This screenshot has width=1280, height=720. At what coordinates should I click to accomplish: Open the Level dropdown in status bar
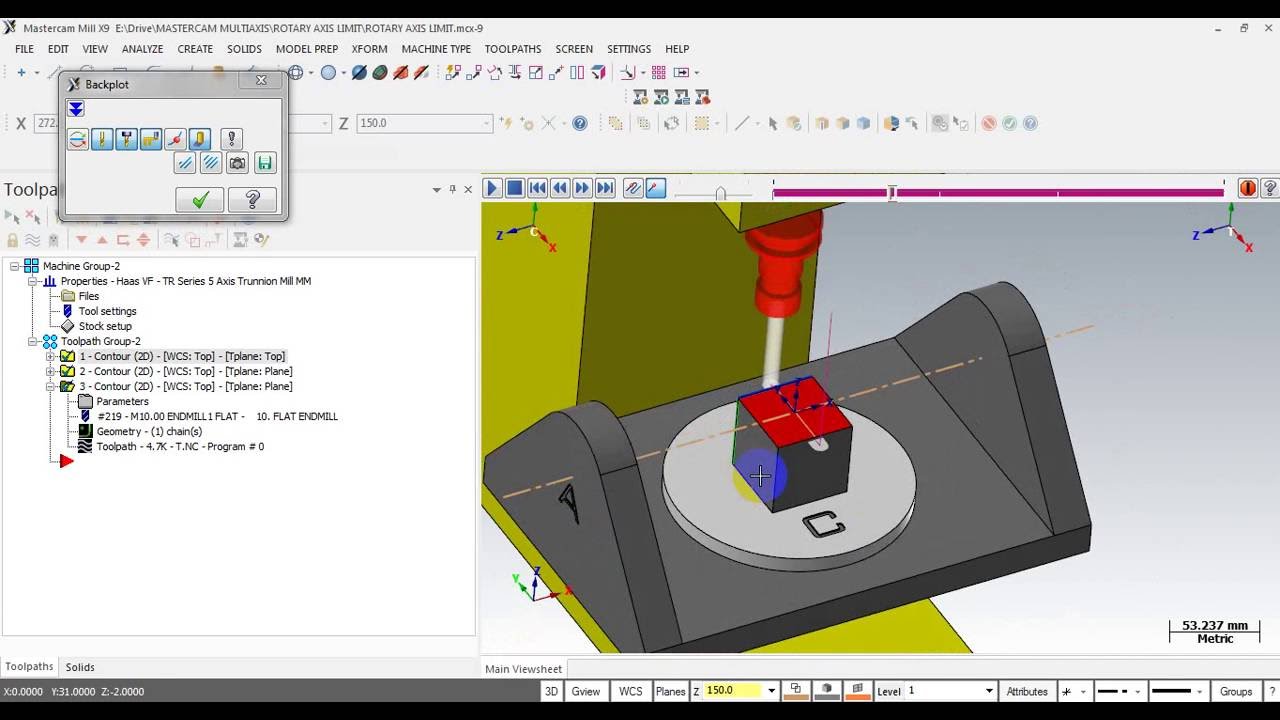(x=989, y=691)
